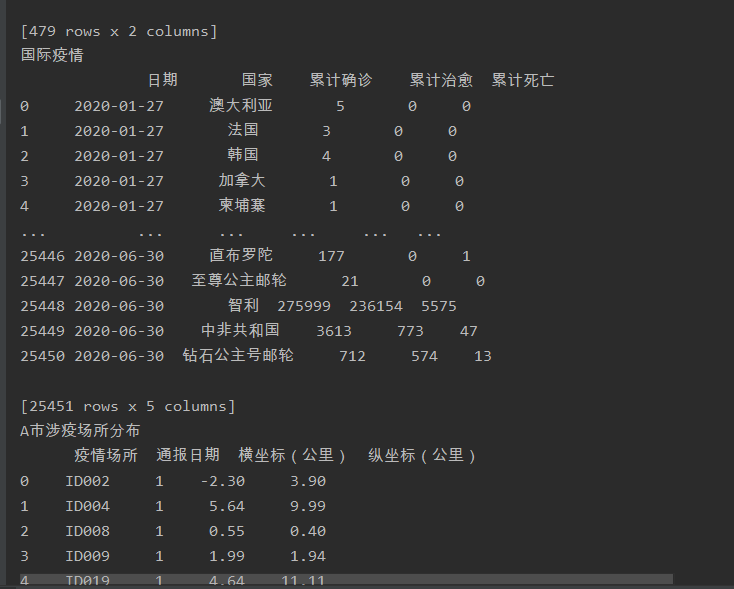Click the row index 25447
This screenshot has width=734, height=589.
point(43,281)
